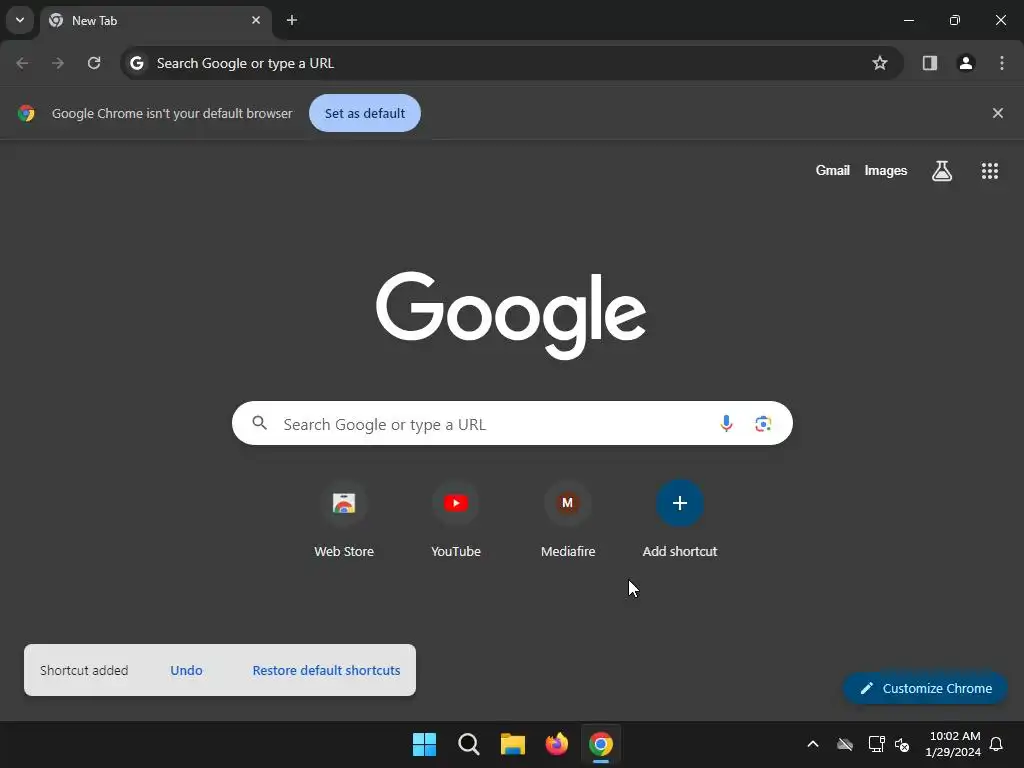Launch Firefox from the taskbar
1024x768 pixels.
(x=556, y=744)
